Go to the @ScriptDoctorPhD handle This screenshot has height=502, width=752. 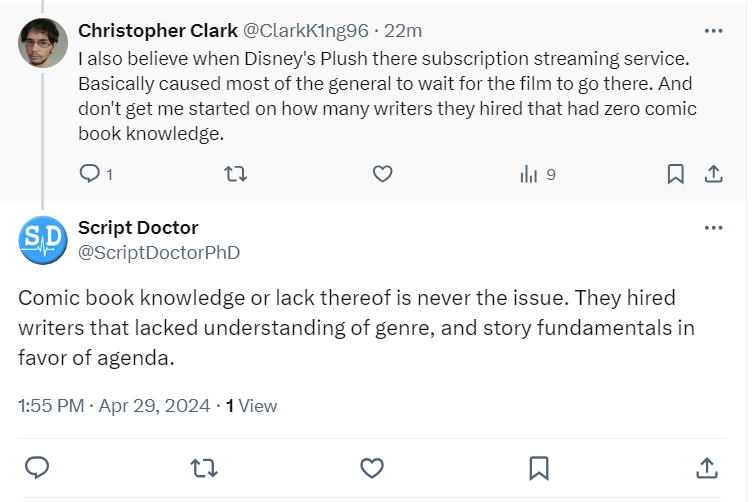pos(159,252)
